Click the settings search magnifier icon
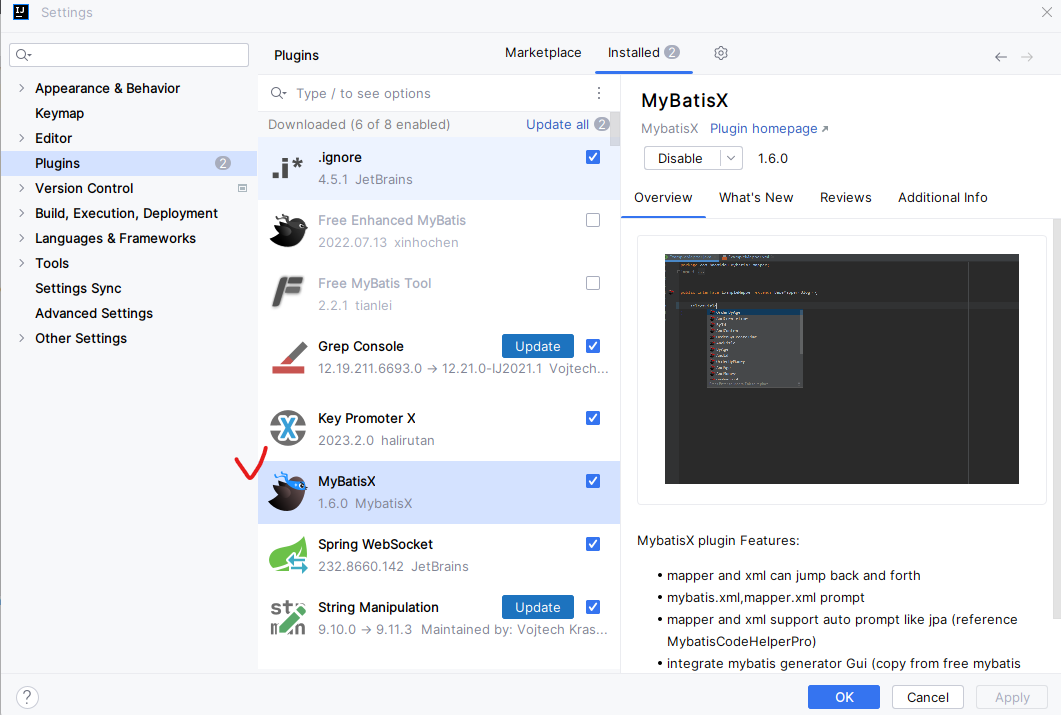This screenshot has height=715, width=1061. pyautogui.click(x=24, y=55)
